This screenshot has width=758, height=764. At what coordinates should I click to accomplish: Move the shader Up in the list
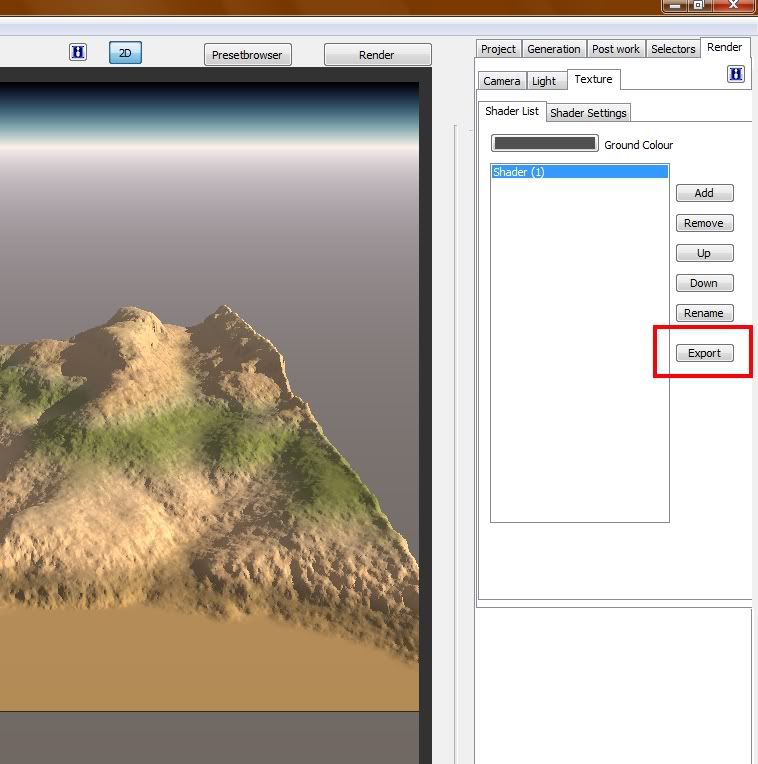704,253
